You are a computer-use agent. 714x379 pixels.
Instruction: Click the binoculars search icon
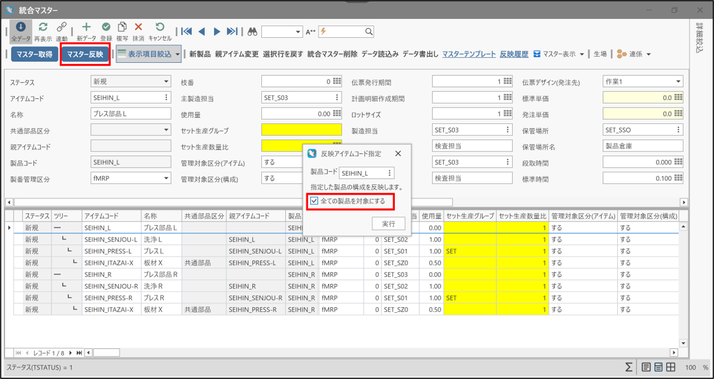click(253, 31)
